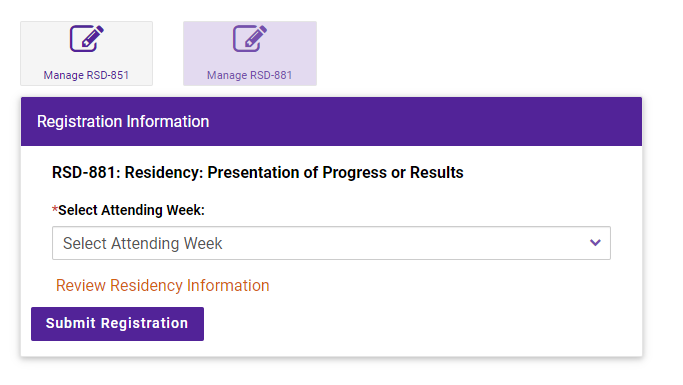This screenshot has height=385, width=683.
Task: Click the edit pencil icon for RSD-851
Action: (x=87, y=39)
